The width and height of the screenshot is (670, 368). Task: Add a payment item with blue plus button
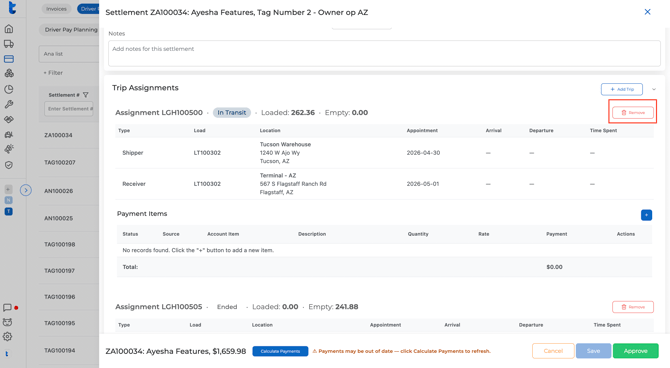coord(646,215)
